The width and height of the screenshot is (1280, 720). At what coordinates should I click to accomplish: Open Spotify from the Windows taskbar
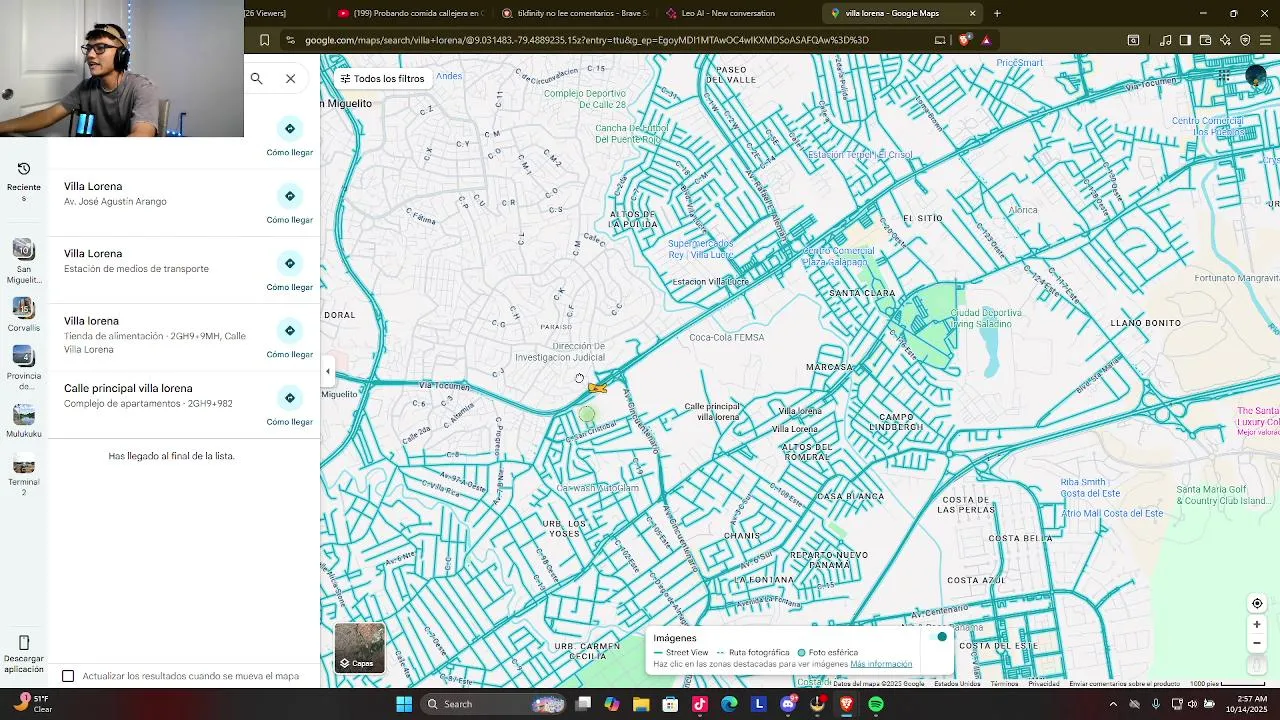coord(876,704)
